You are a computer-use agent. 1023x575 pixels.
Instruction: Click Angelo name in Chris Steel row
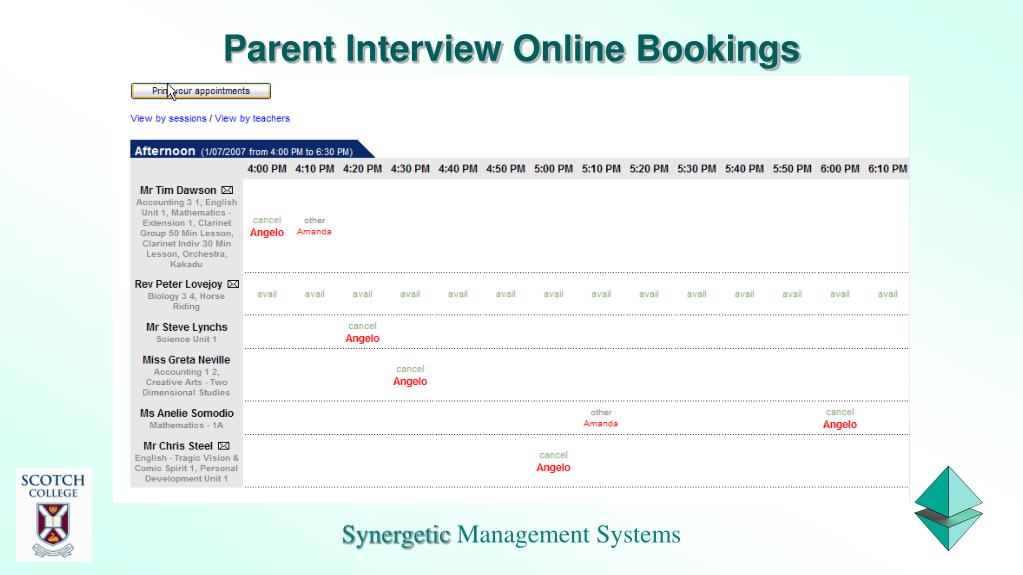(553, 467)
